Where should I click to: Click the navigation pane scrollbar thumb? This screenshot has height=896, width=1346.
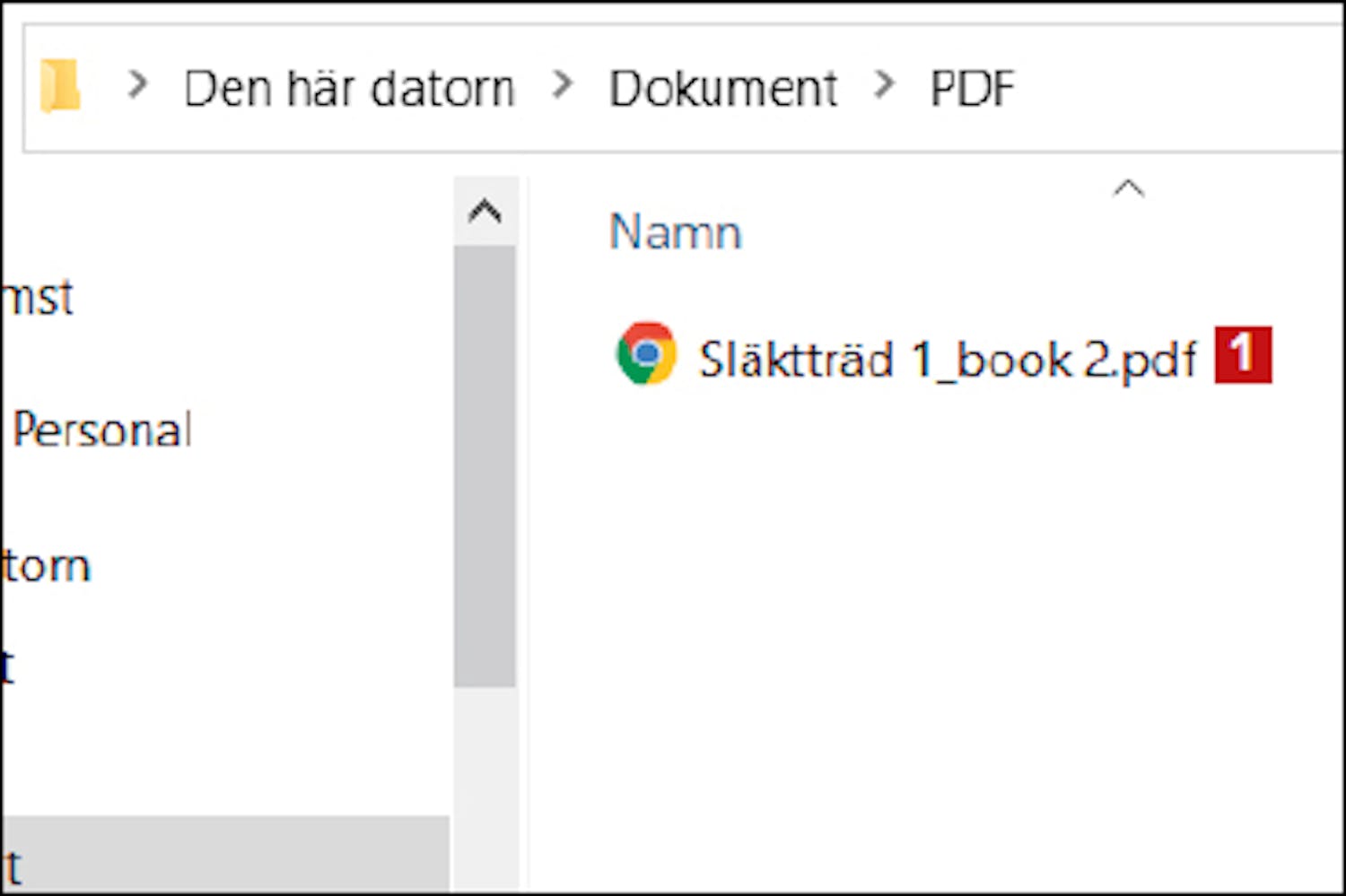485,466
